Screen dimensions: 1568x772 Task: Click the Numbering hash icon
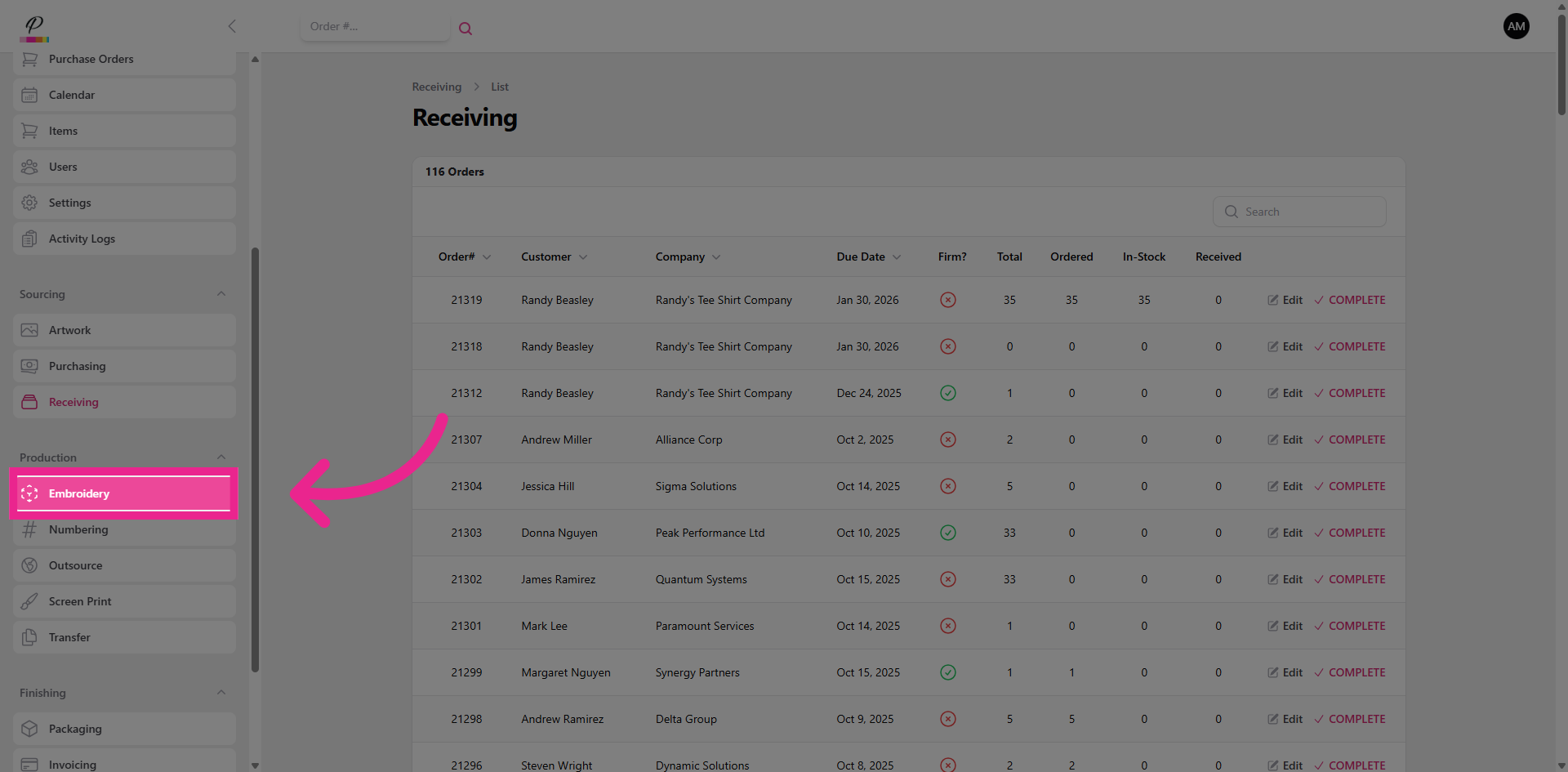pyautogui.click(x=29, y=529)
